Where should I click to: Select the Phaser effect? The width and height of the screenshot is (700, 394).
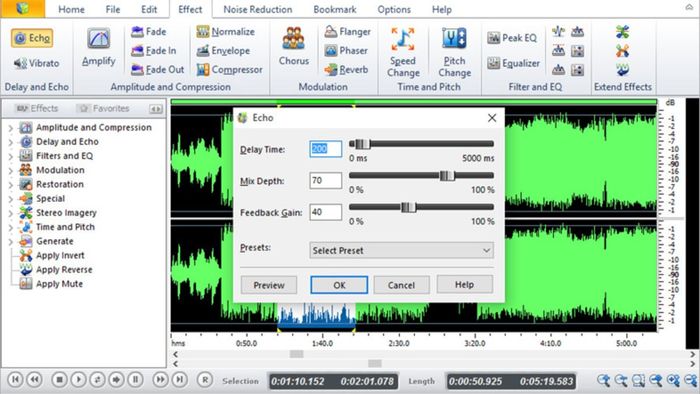tap(346, 51)
